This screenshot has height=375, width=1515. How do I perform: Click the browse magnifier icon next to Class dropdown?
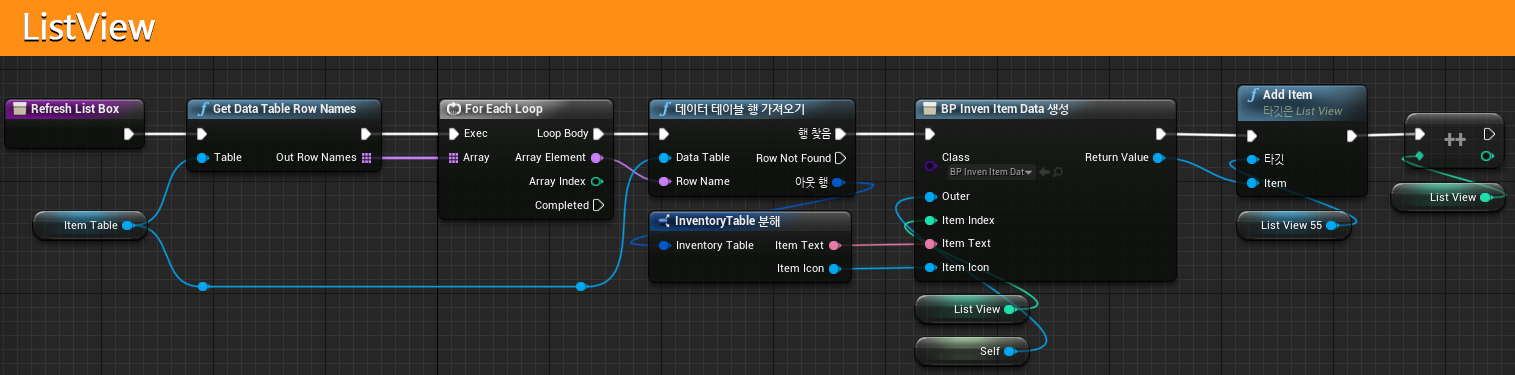[1057, 172]
